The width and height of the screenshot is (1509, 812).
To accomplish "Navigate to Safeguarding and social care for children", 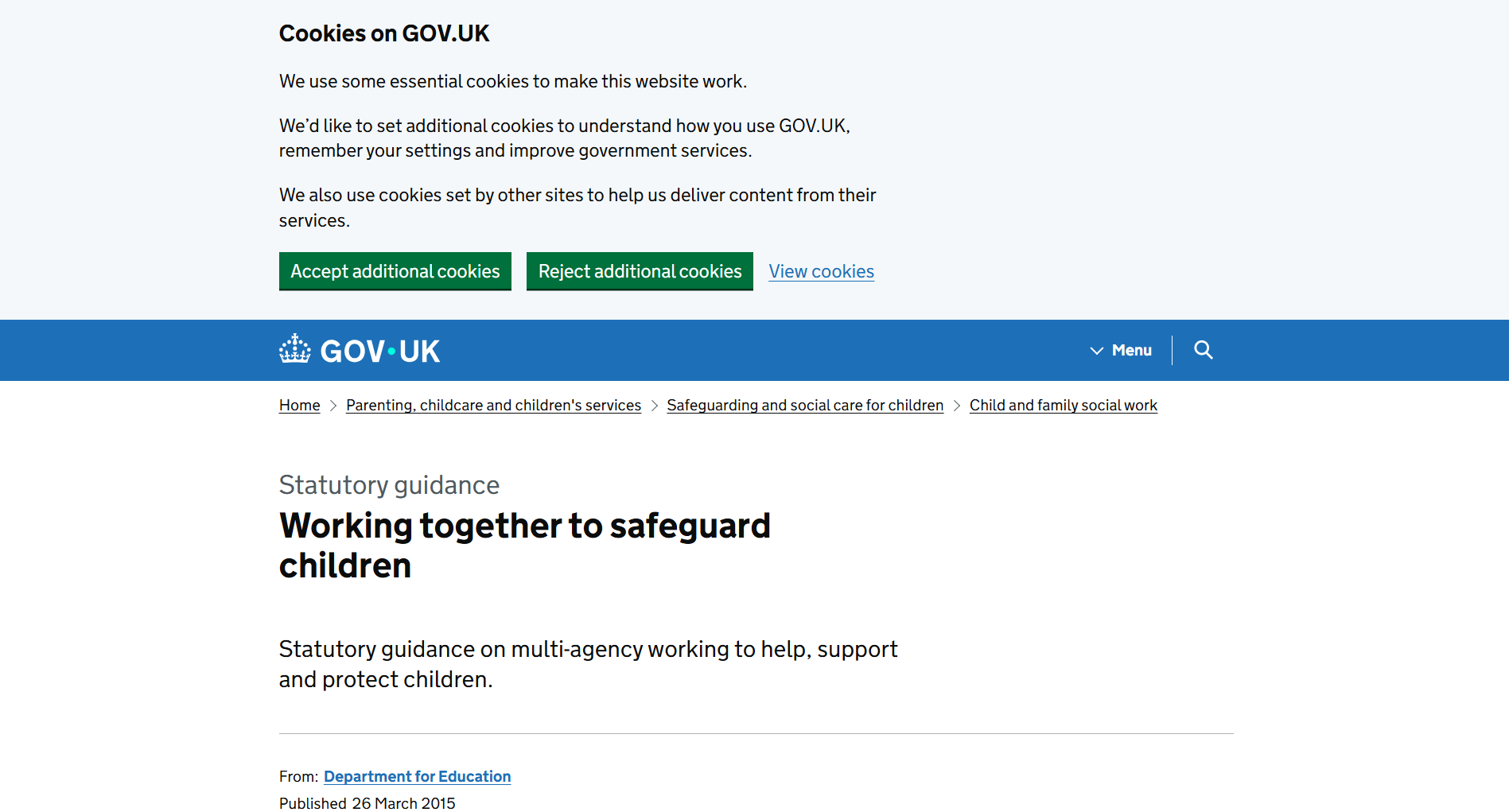I will point(805,405).
